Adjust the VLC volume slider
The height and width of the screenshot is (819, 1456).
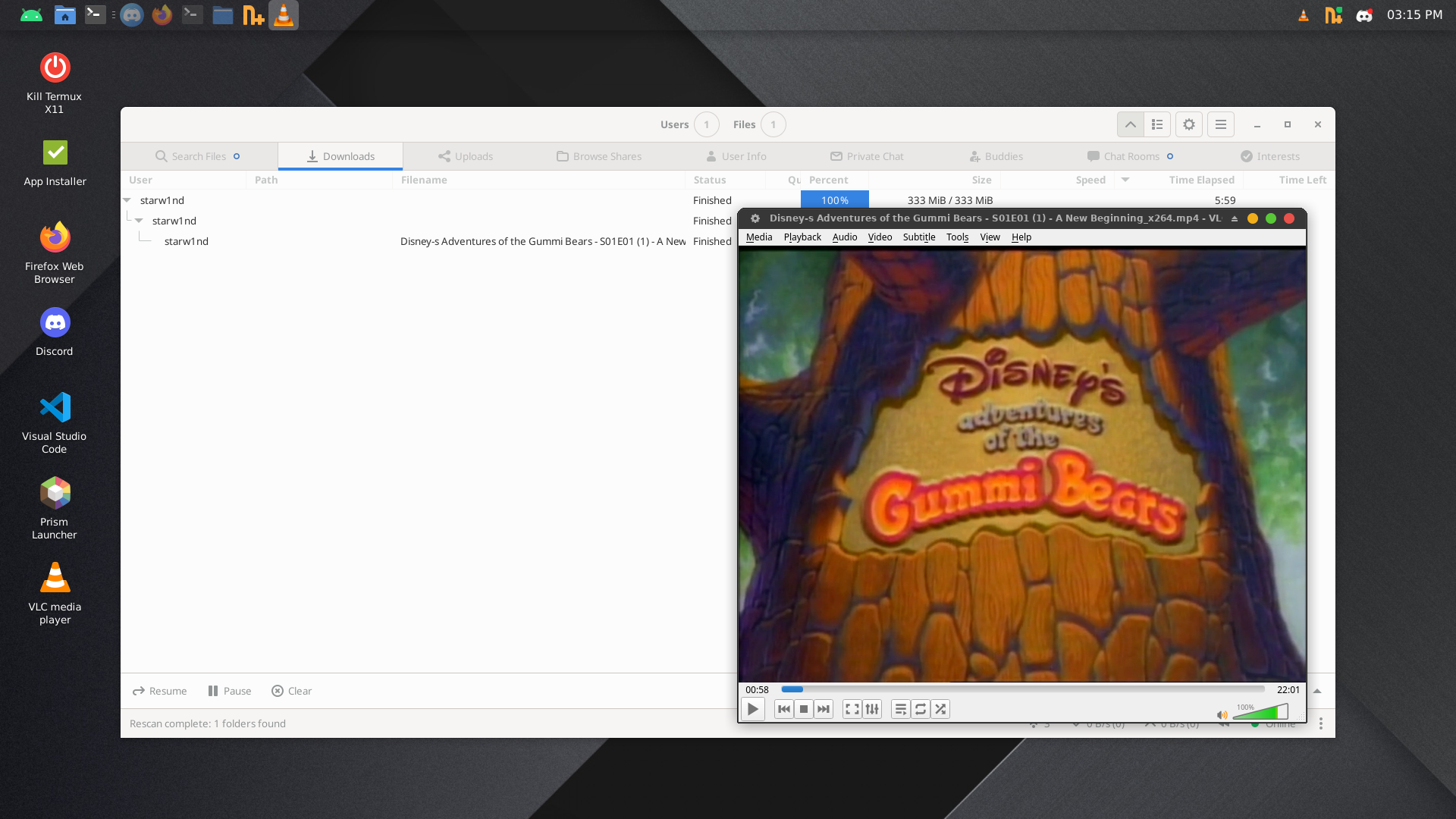point(1263,713)
